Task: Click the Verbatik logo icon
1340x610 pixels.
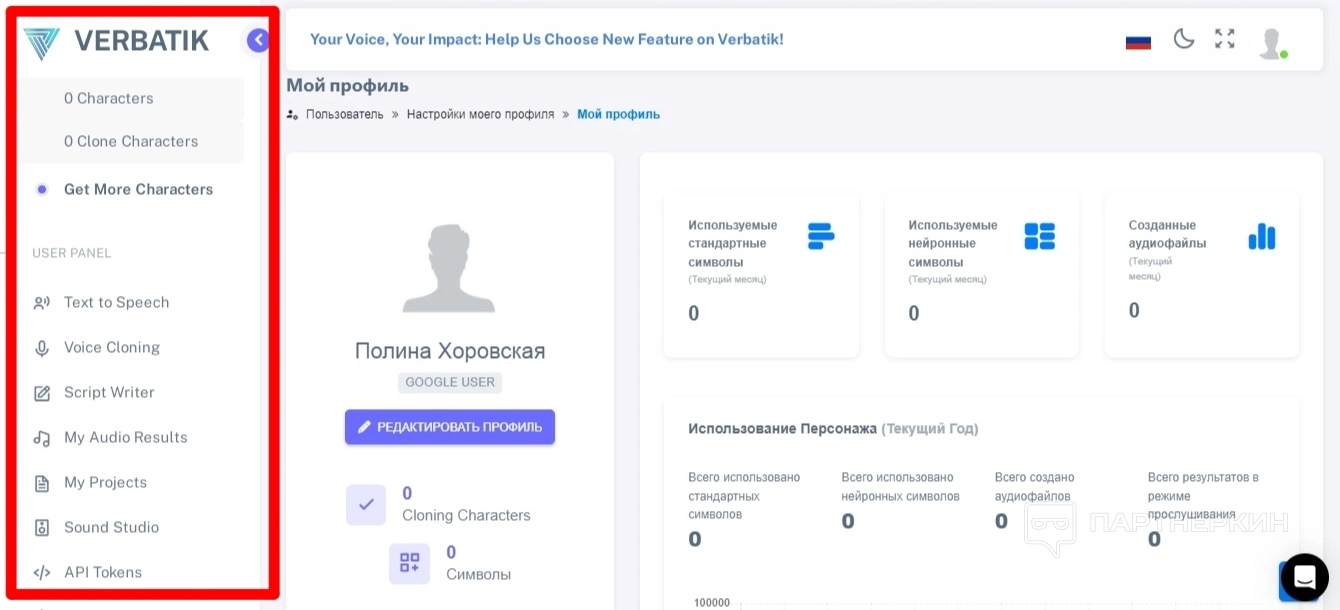Action: (x=42, y=42)
